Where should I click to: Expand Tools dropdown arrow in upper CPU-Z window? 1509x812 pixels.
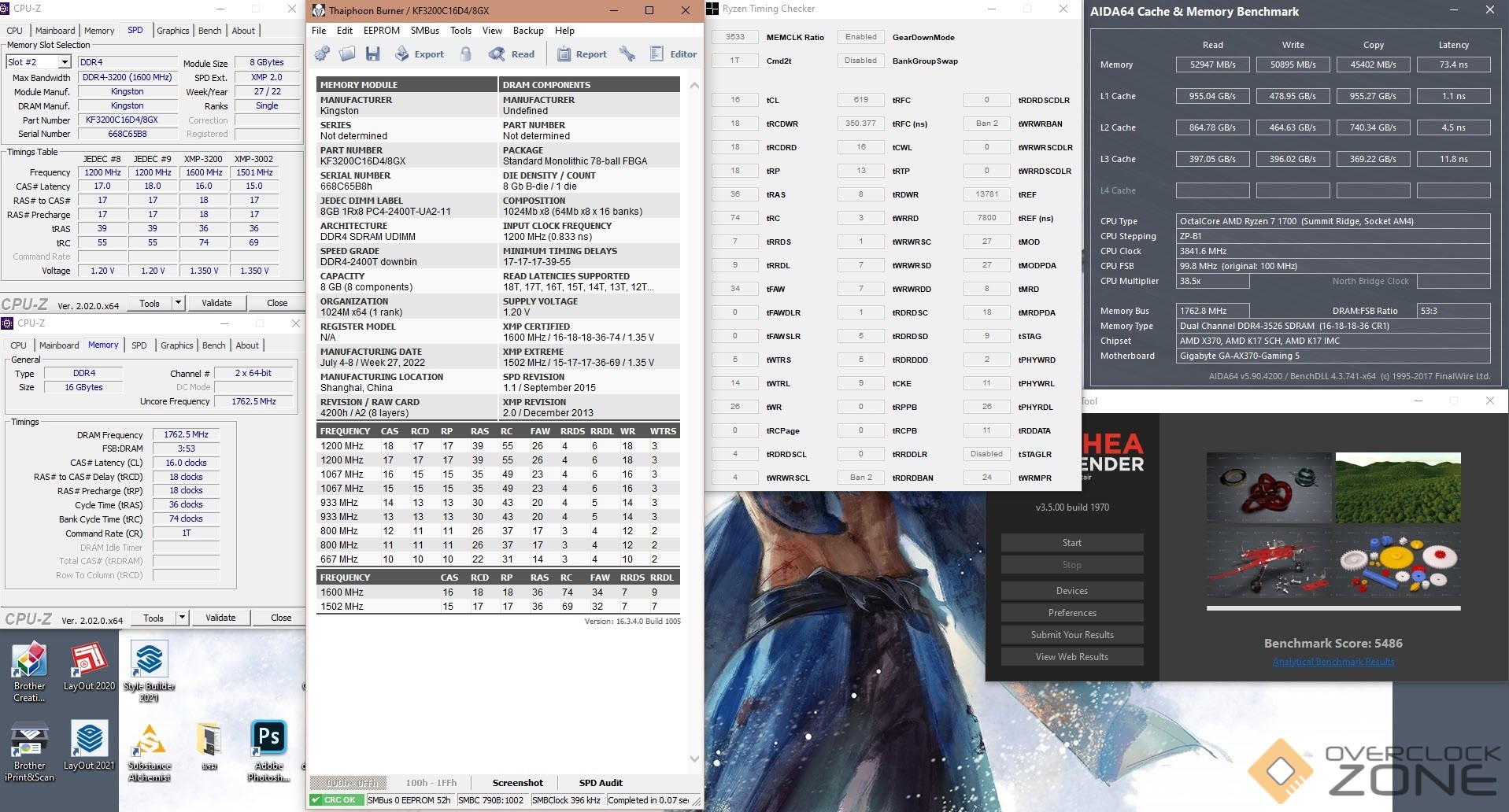[179, 303]
